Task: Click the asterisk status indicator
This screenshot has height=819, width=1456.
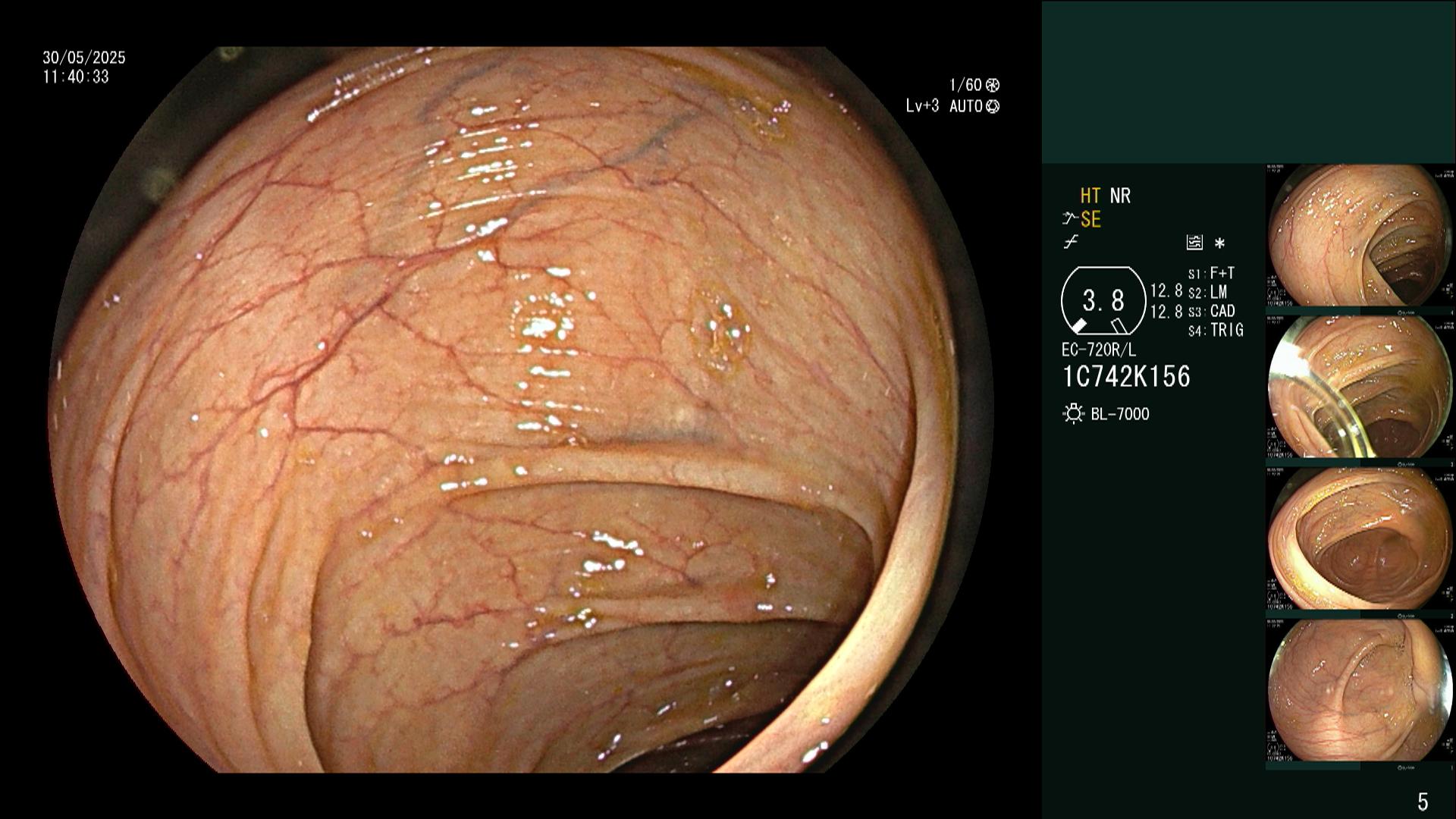Action: point(1219,243)
